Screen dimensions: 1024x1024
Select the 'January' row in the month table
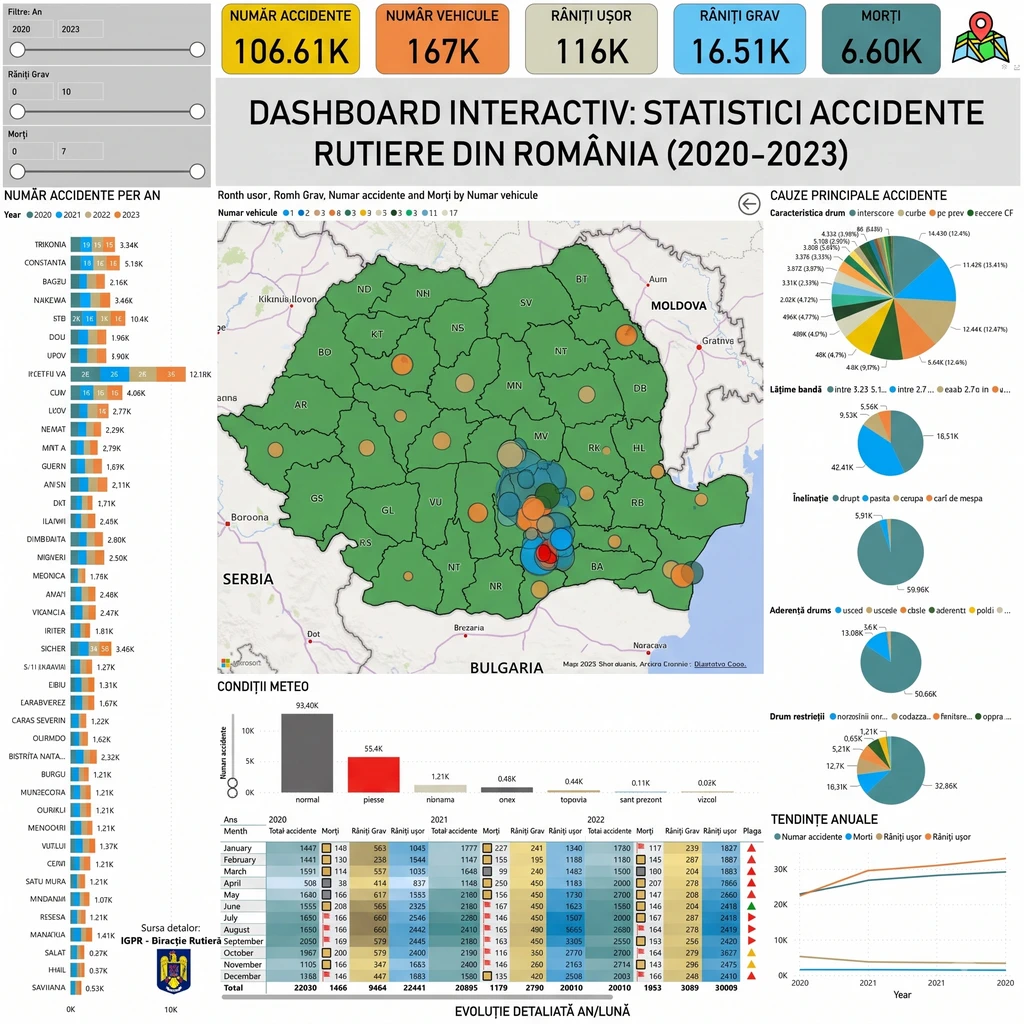pyautogui.click(x=491, y=848)
